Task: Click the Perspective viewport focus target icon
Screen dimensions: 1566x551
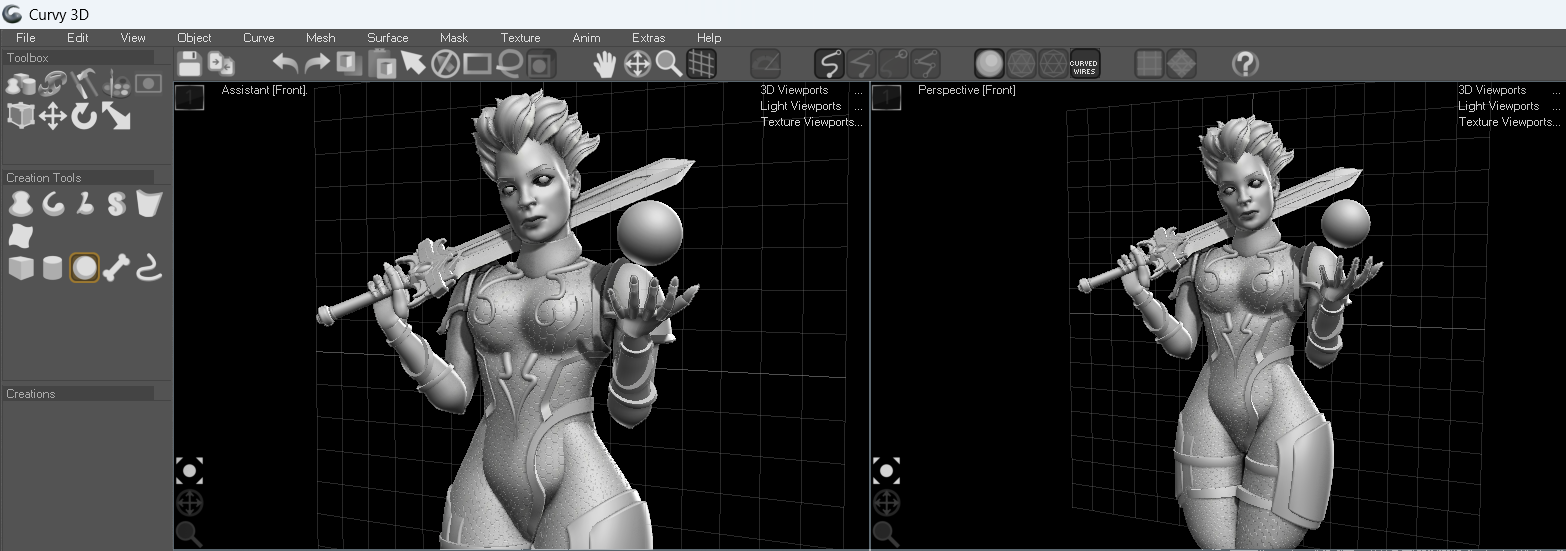Action: click(x=886, y=470)
